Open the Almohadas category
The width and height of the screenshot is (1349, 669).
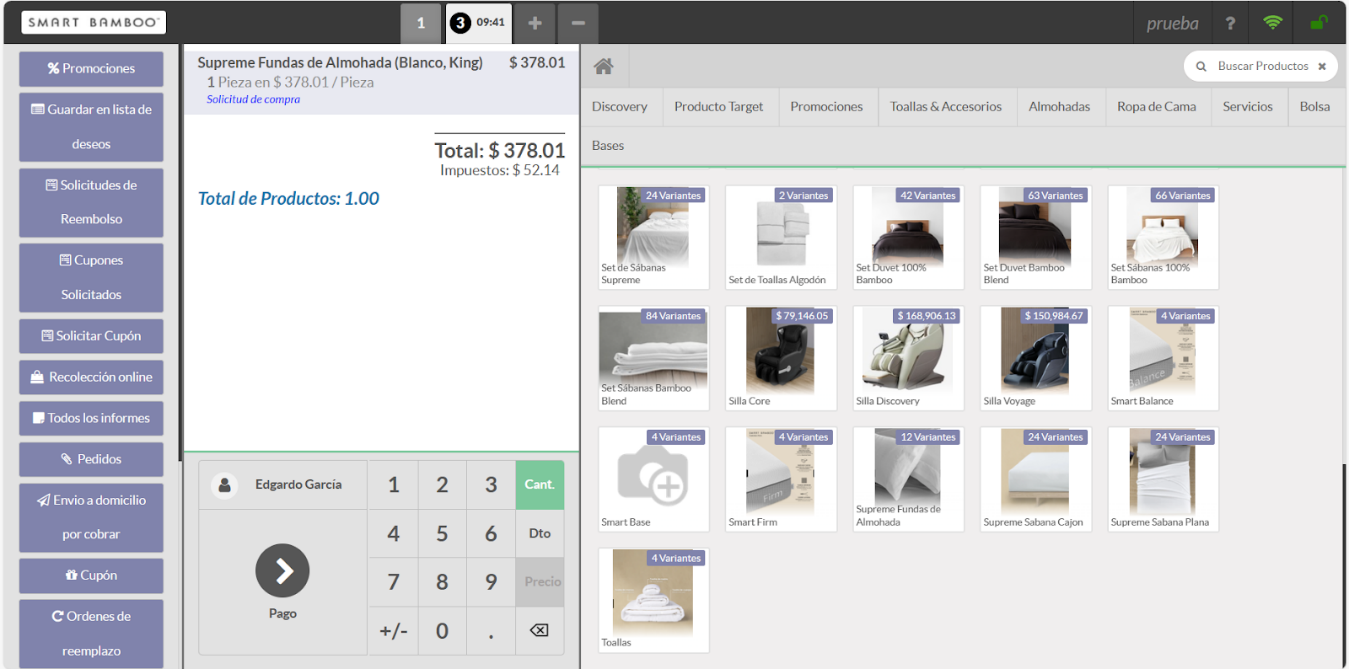(1060, 106)
